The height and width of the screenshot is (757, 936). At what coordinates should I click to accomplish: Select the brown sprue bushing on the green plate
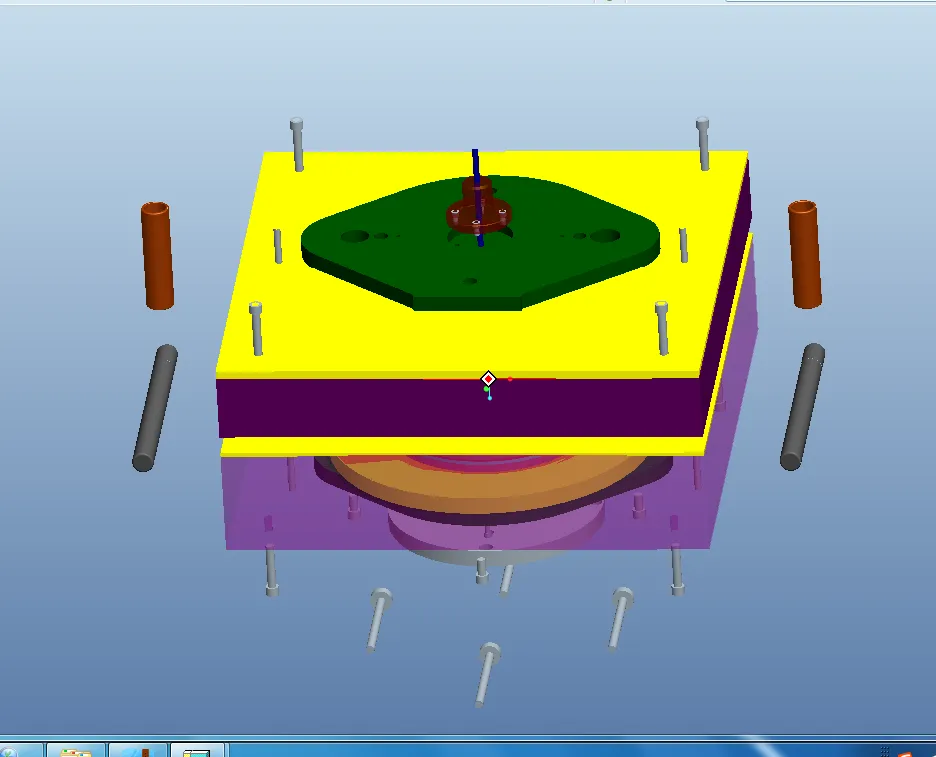click(x=478, y=207)
